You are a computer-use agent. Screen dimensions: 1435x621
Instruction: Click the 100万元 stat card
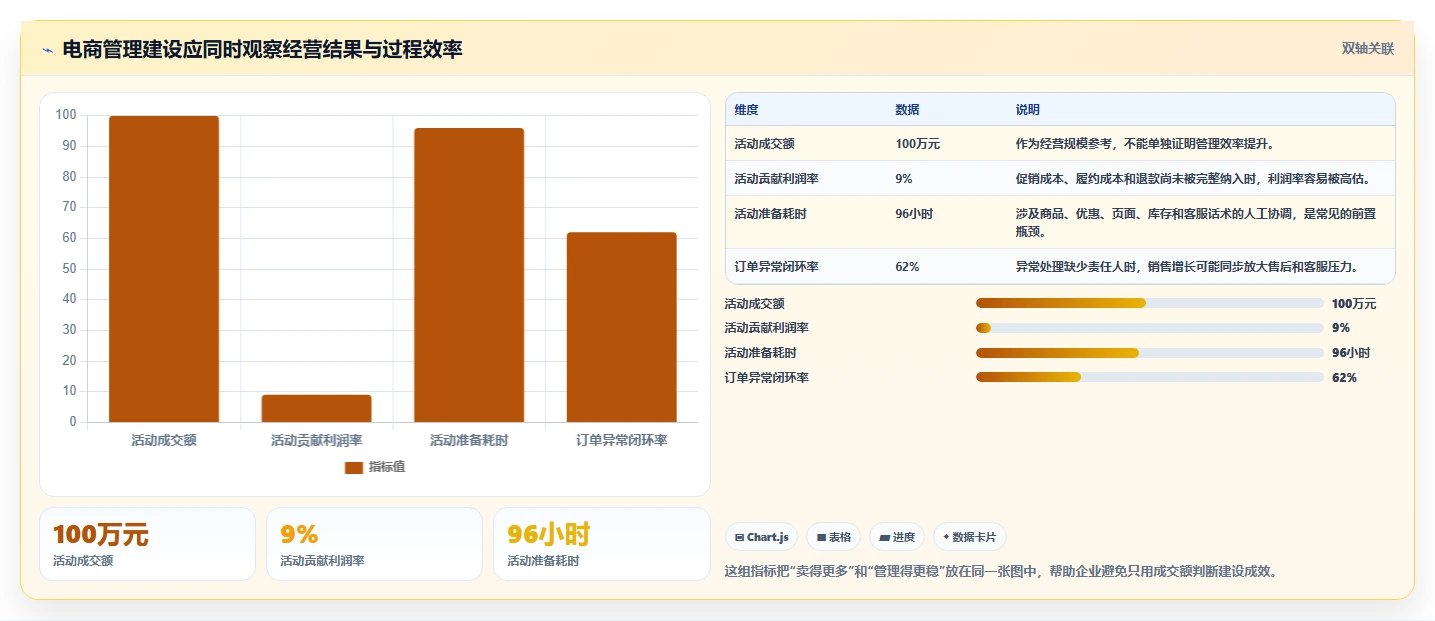[x=147, y=544]
